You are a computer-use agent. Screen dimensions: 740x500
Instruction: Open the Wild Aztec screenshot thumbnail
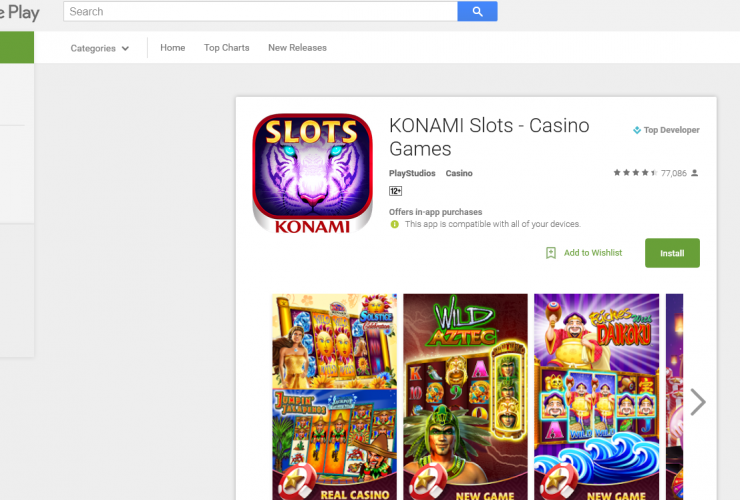click(x=465, y=397)
